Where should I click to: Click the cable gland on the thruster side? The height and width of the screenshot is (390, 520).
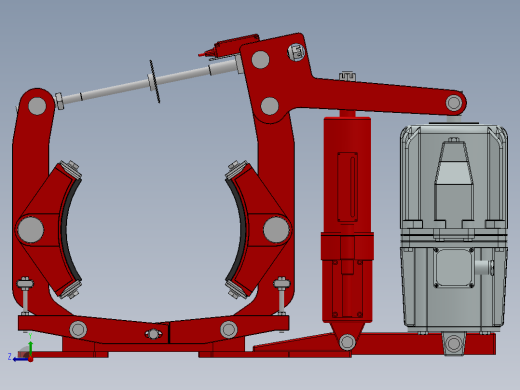tap(484, 268)
